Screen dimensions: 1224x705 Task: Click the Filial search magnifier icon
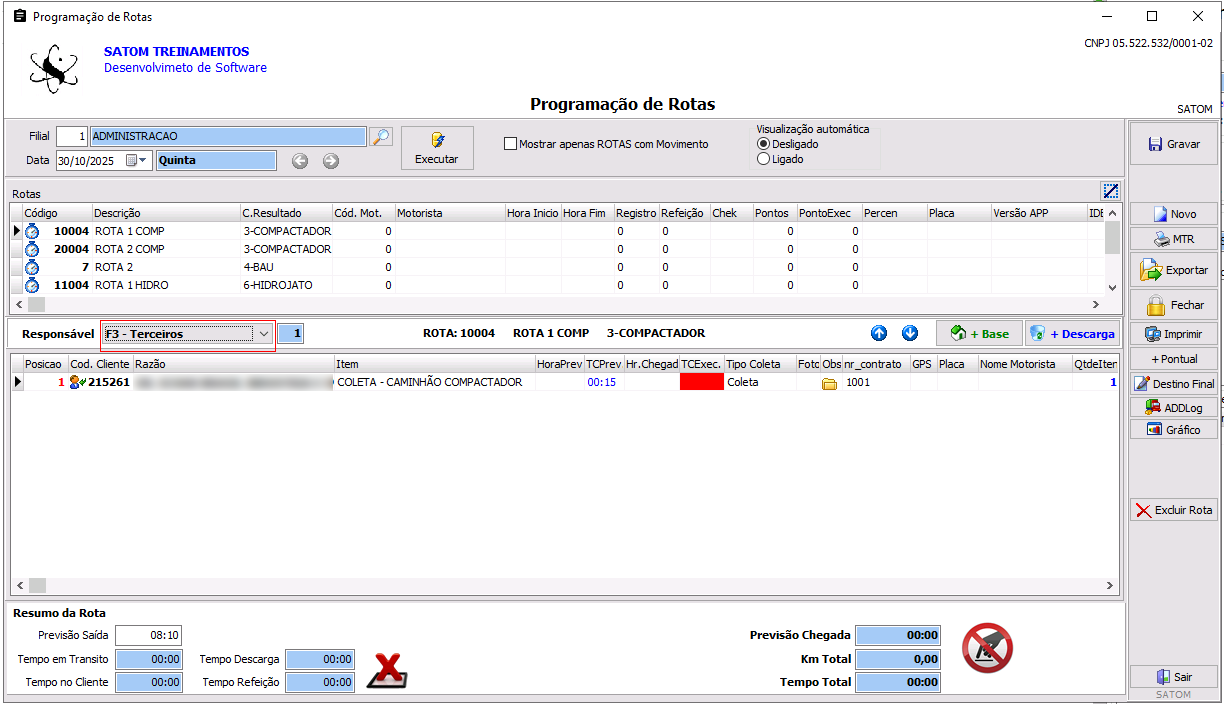(381, 136)
